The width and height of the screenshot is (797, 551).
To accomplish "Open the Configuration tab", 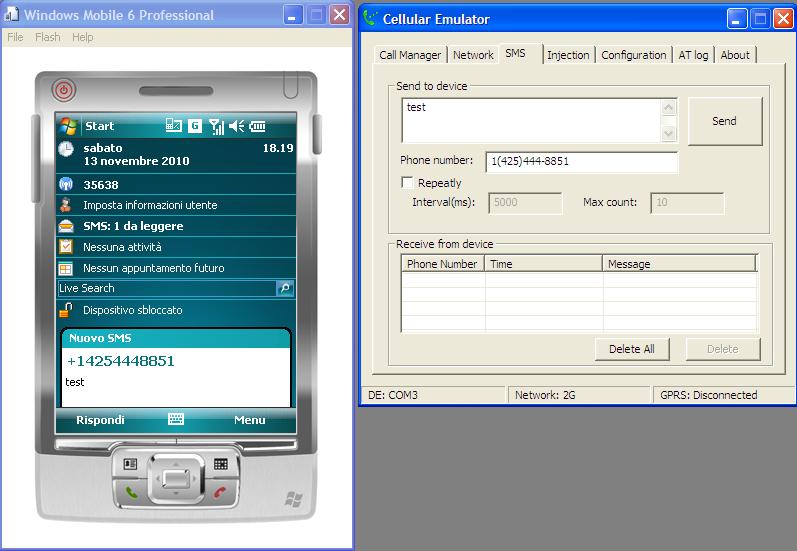I will (x=633, y=55).
